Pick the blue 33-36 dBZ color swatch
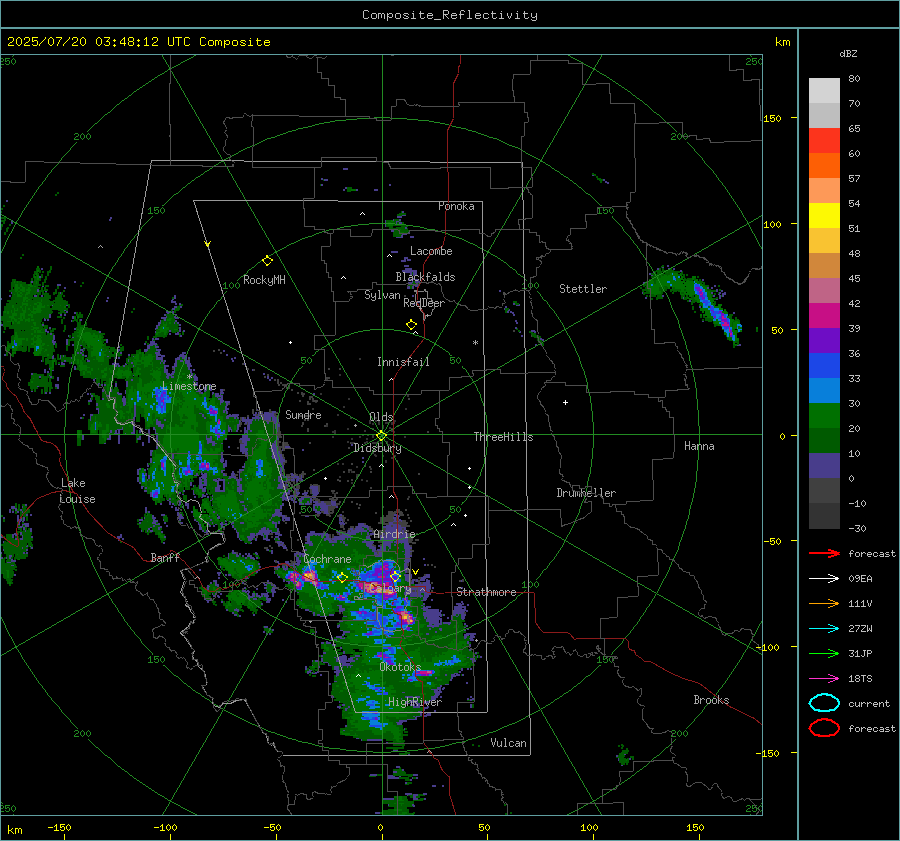Screen dimensions: 900x841 click(824, 366)
